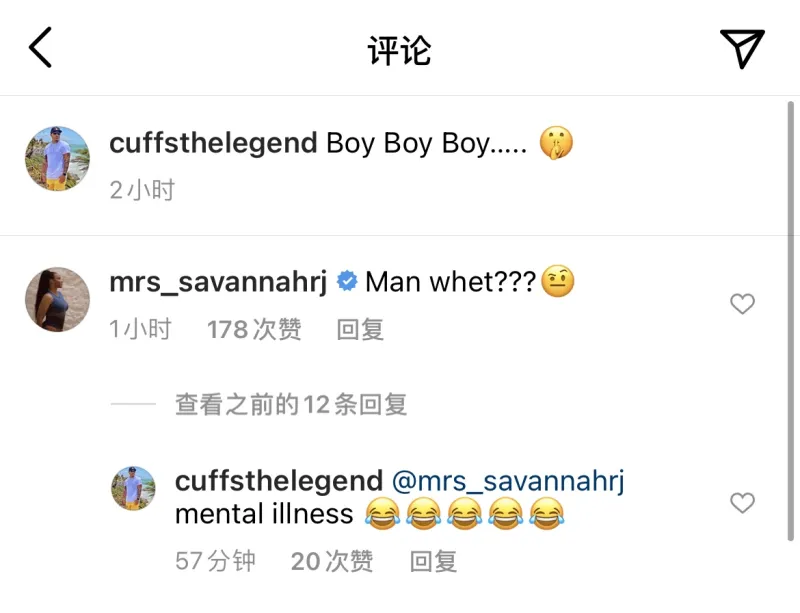Open direct share paper plane icon

coord(742,48)
